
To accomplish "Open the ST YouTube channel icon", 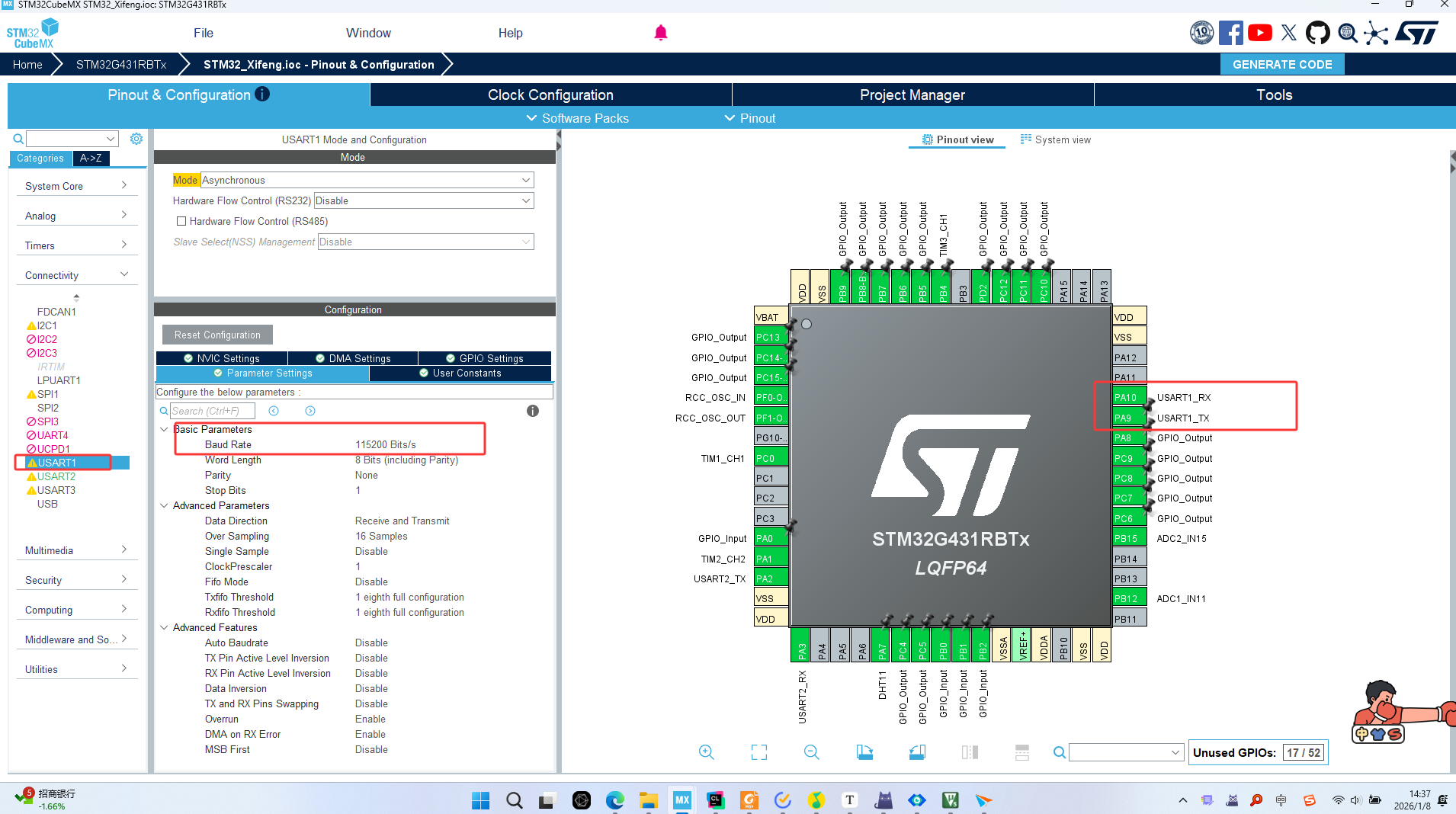I will point(1259,33).
